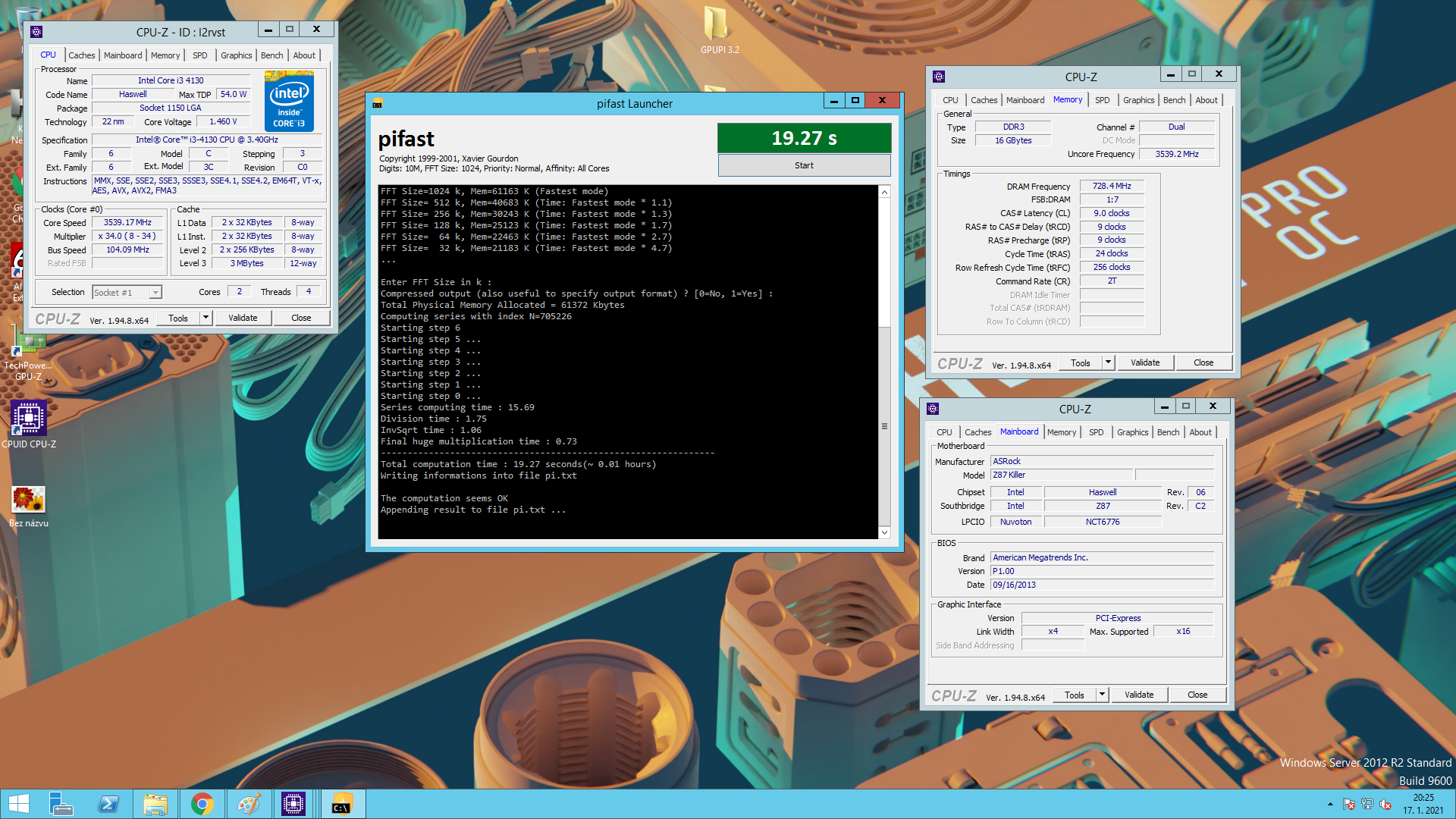Open Bench tab in the I2rvst CPU-Z window

point(271,55)
